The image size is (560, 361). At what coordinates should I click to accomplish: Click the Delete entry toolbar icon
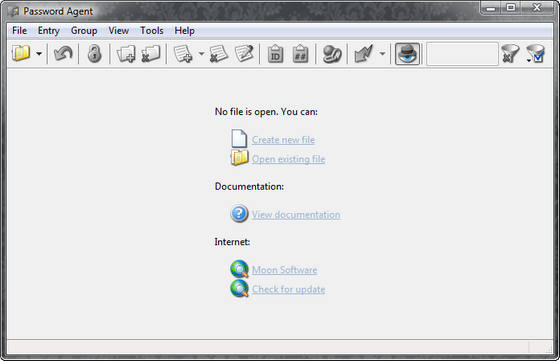pos(219,54)
